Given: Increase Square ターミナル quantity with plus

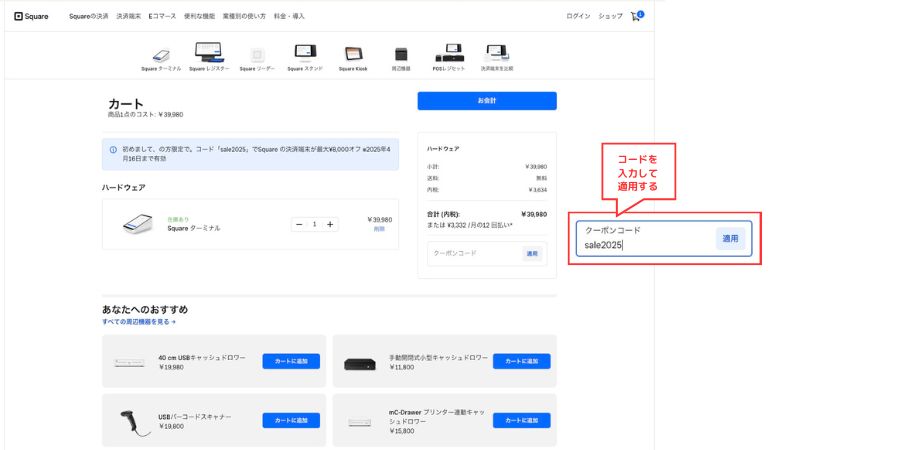Looking at the screenshot, I should click(x=330, y=224).
